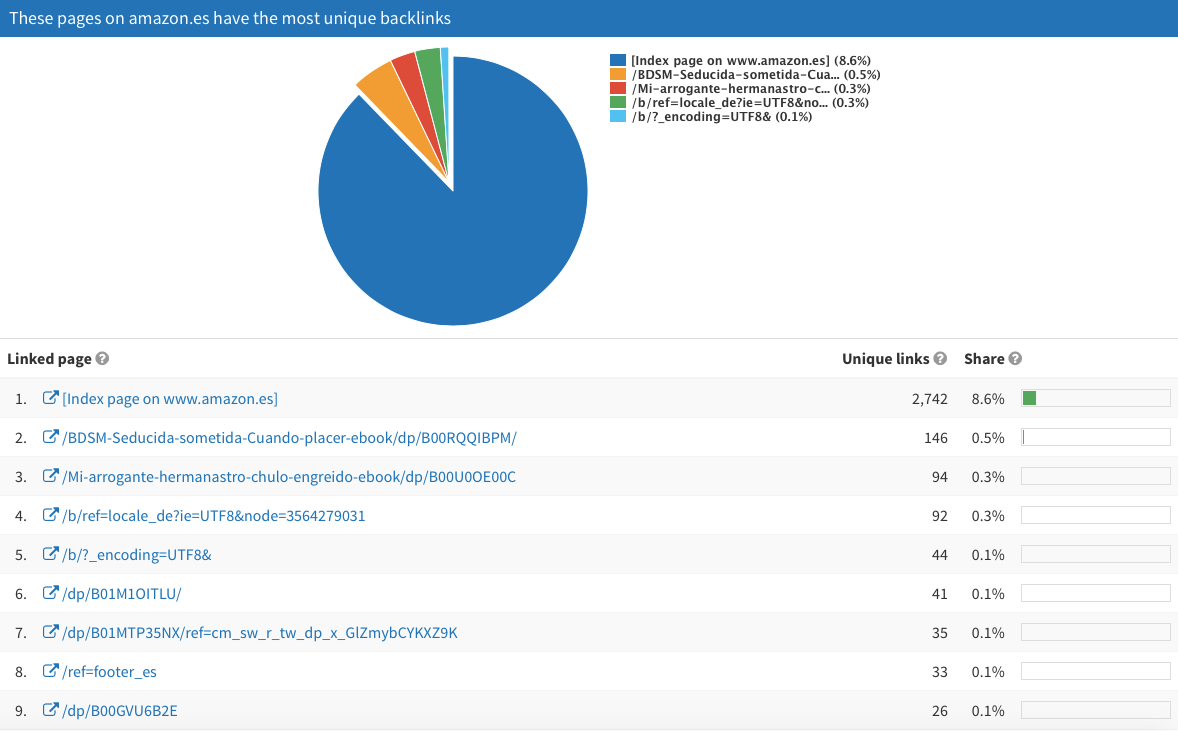The width and height of the screenshot is (1178, 731).
Task: Click blue legend swatch for Index page
Action: [x=618, y=61]
